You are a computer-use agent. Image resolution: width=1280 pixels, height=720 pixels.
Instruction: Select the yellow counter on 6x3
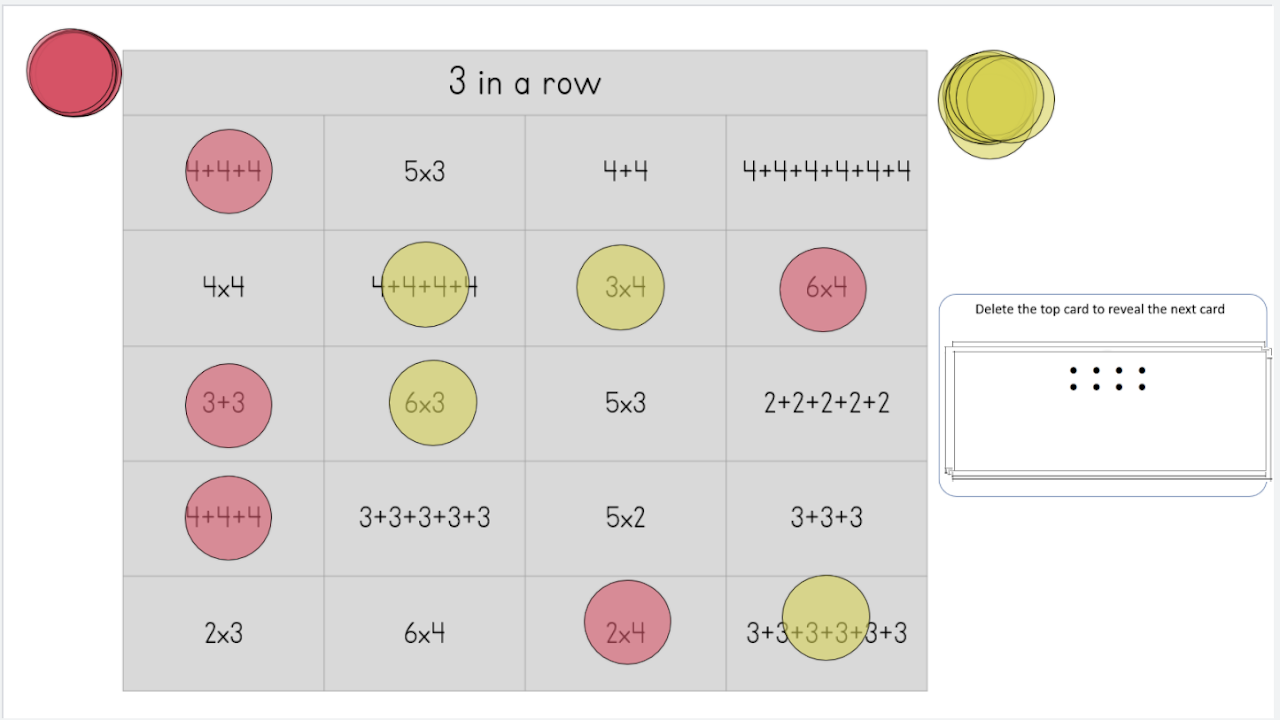point(433,403)
